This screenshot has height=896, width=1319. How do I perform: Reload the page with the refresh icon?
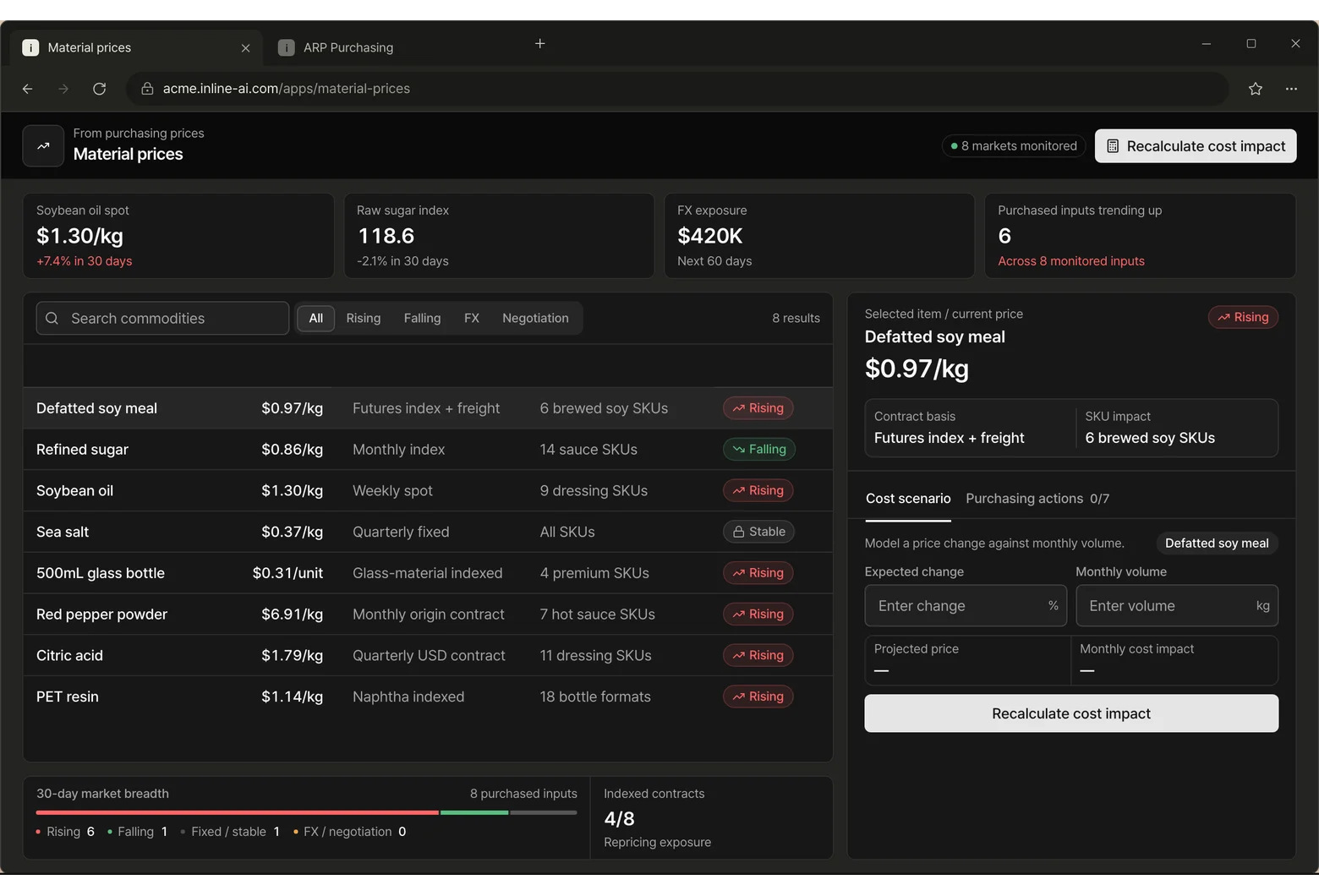coord(99,89)
